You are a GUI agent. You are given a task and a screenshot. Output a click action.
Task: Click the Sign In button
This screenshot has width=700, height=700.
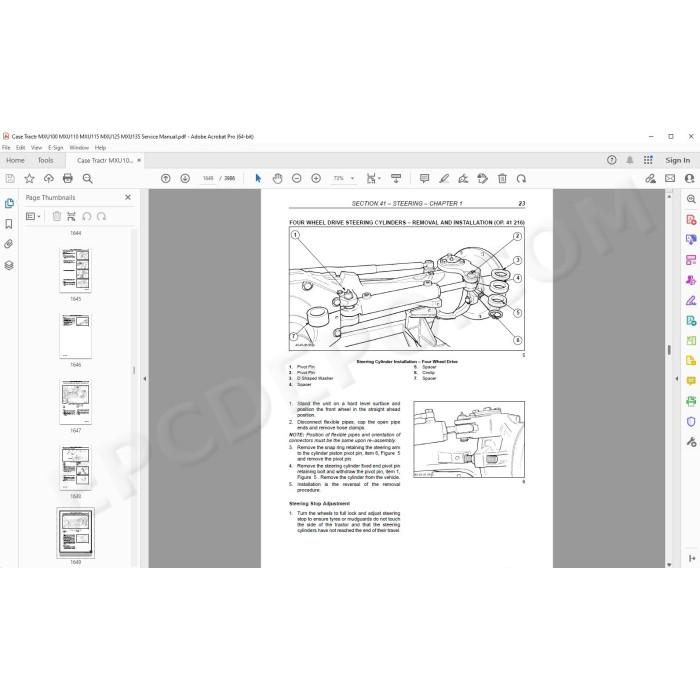[678, 160]
